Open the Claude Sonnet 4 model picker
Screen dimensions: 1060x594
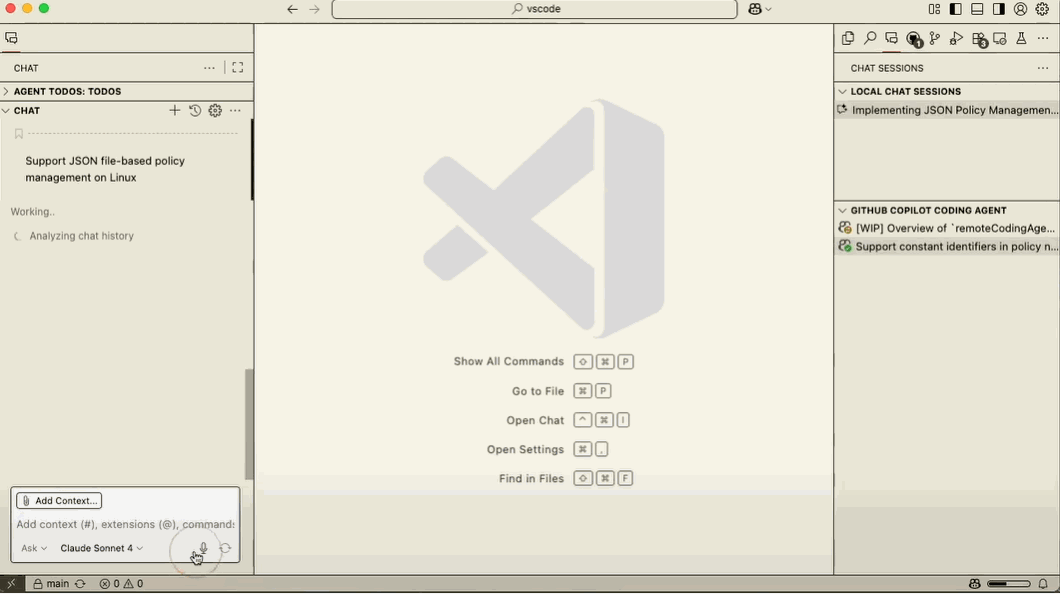click(x=101, y=548)
